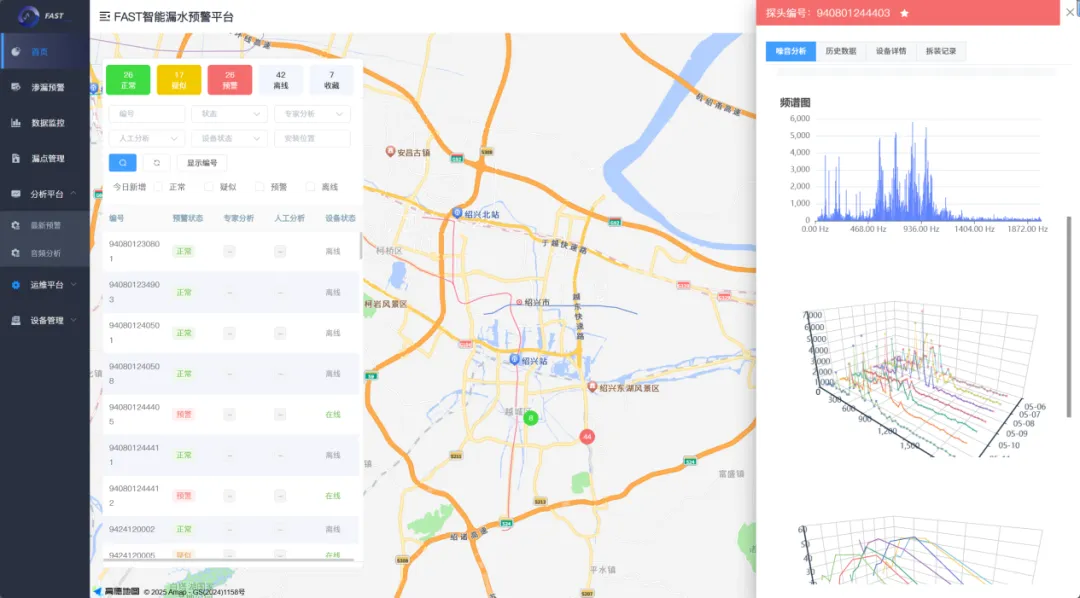Click the red cluster marker labeled 44
The width and height of the screenshot is (1080, 598).
tap(587, 437)
